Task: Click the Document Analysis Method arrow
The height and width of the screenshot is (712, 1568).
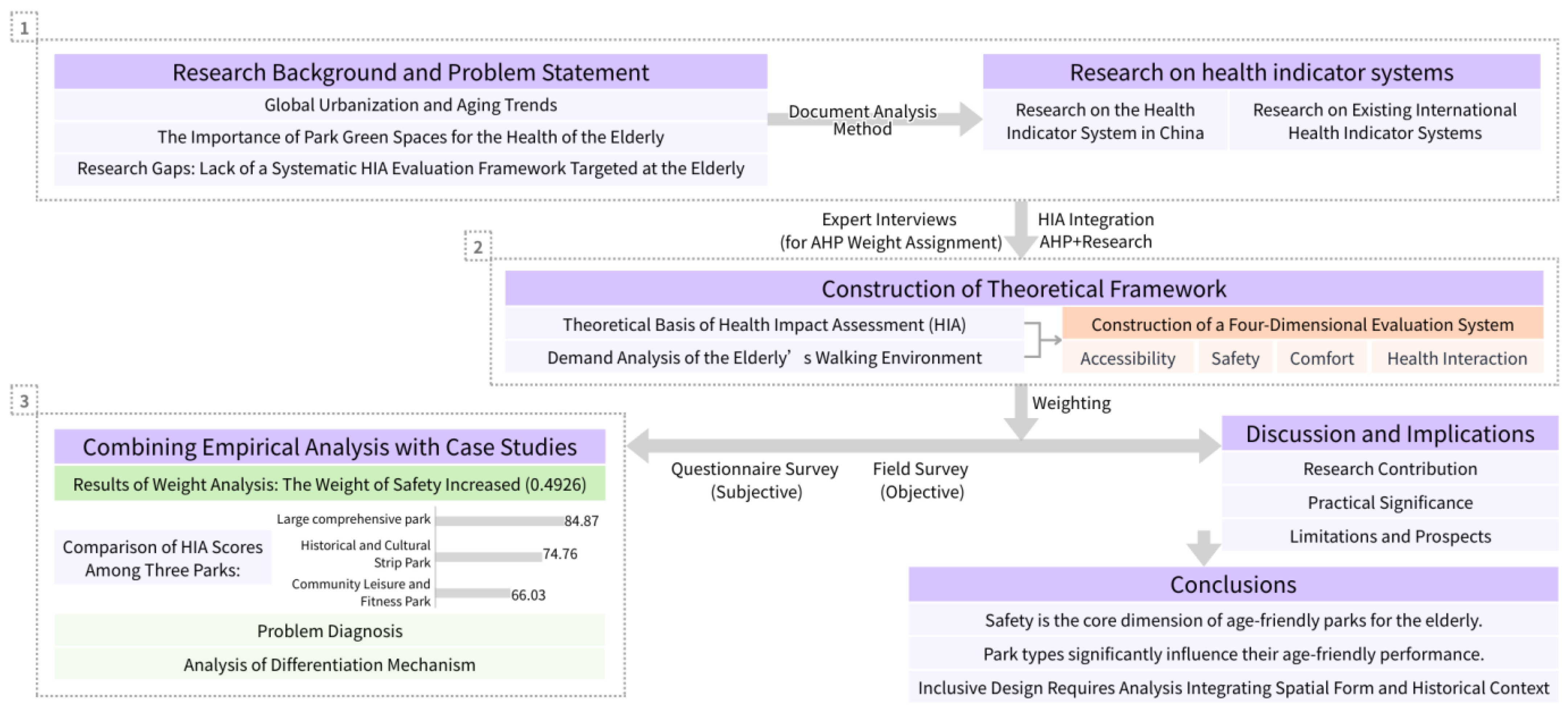Action: tap(968, 119)
